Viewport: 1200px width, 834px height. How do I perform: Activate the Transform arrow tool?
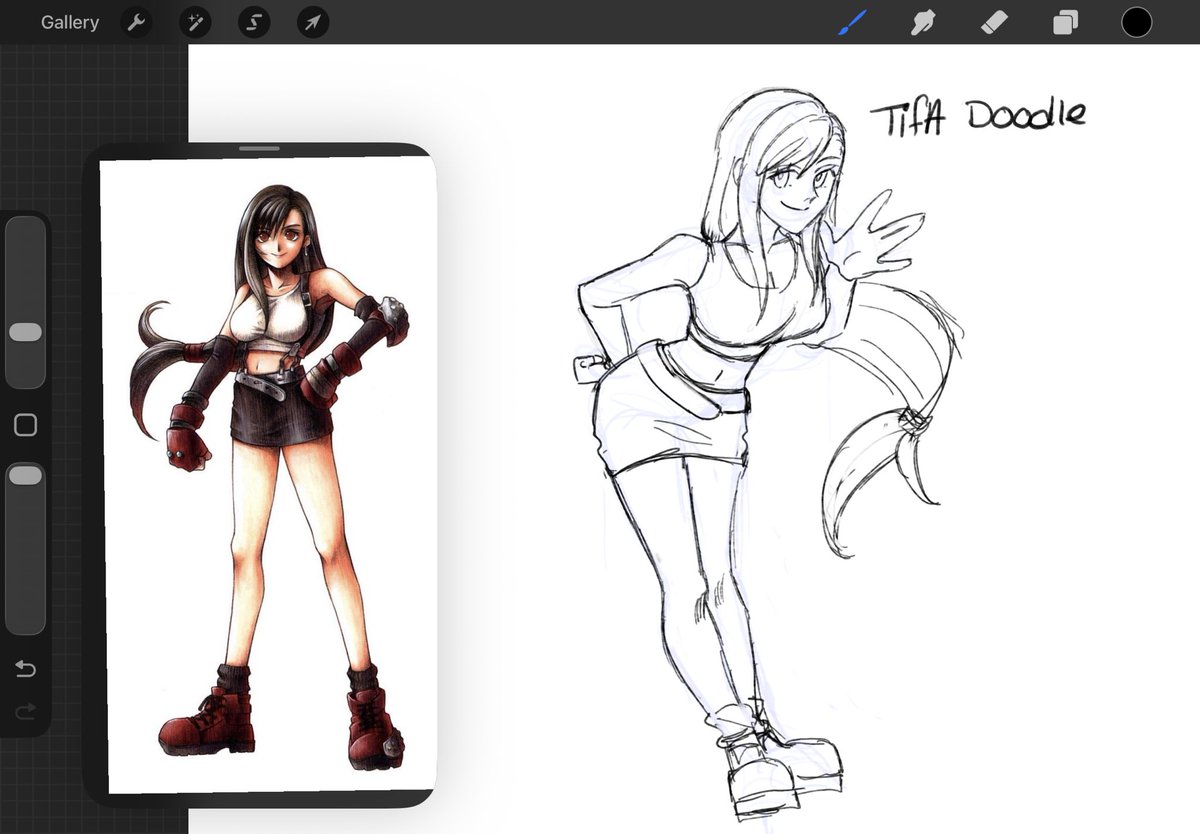313,22
